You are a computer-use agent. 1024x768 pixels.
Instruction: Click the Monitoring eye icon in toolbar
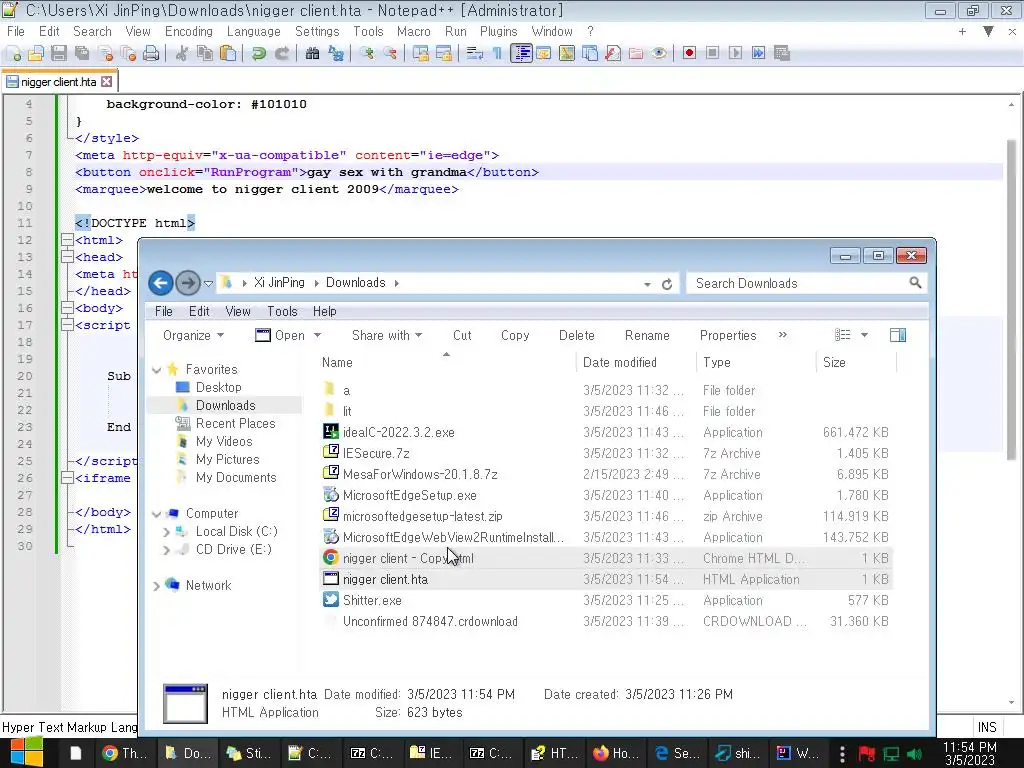pos(659,54)
